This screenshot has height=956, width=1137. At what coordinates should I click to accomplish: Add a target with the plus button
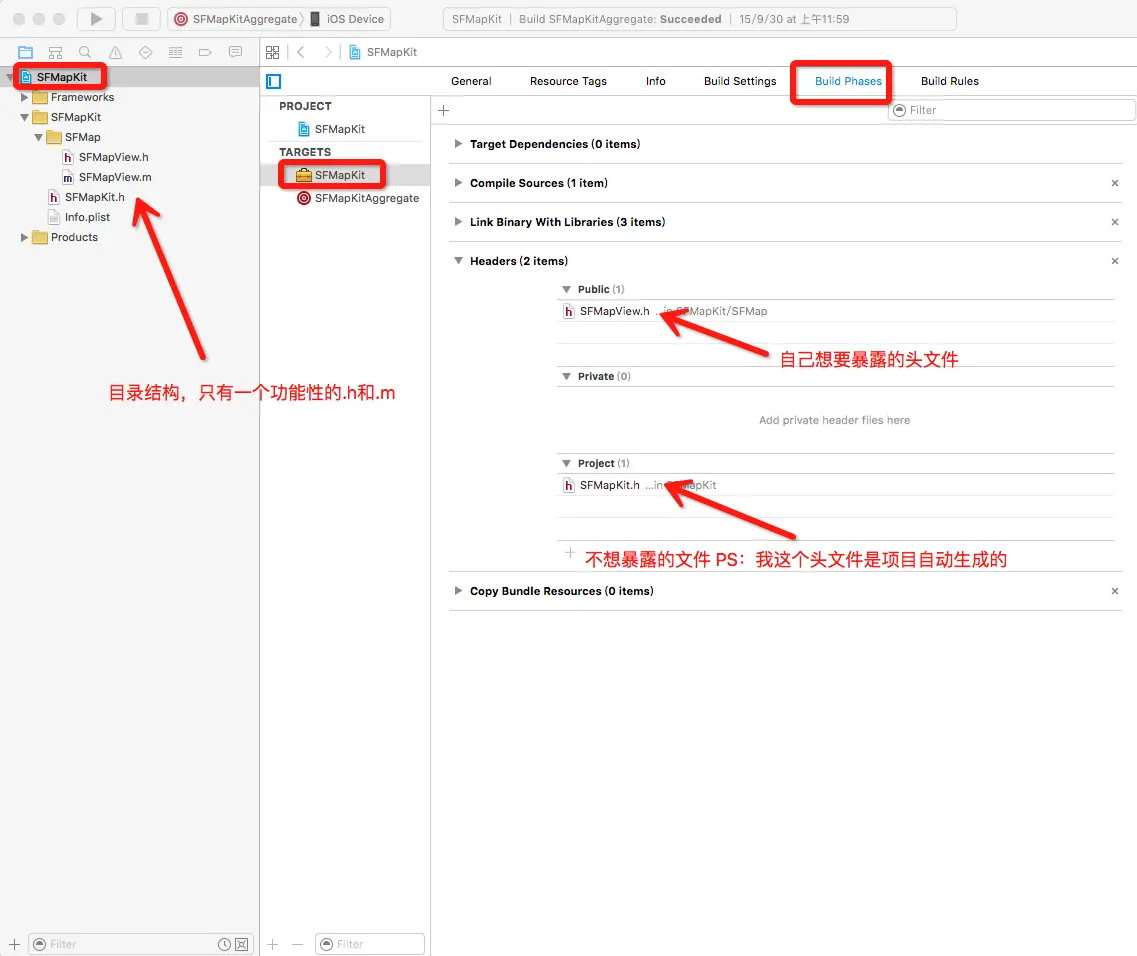pos(273,944)
